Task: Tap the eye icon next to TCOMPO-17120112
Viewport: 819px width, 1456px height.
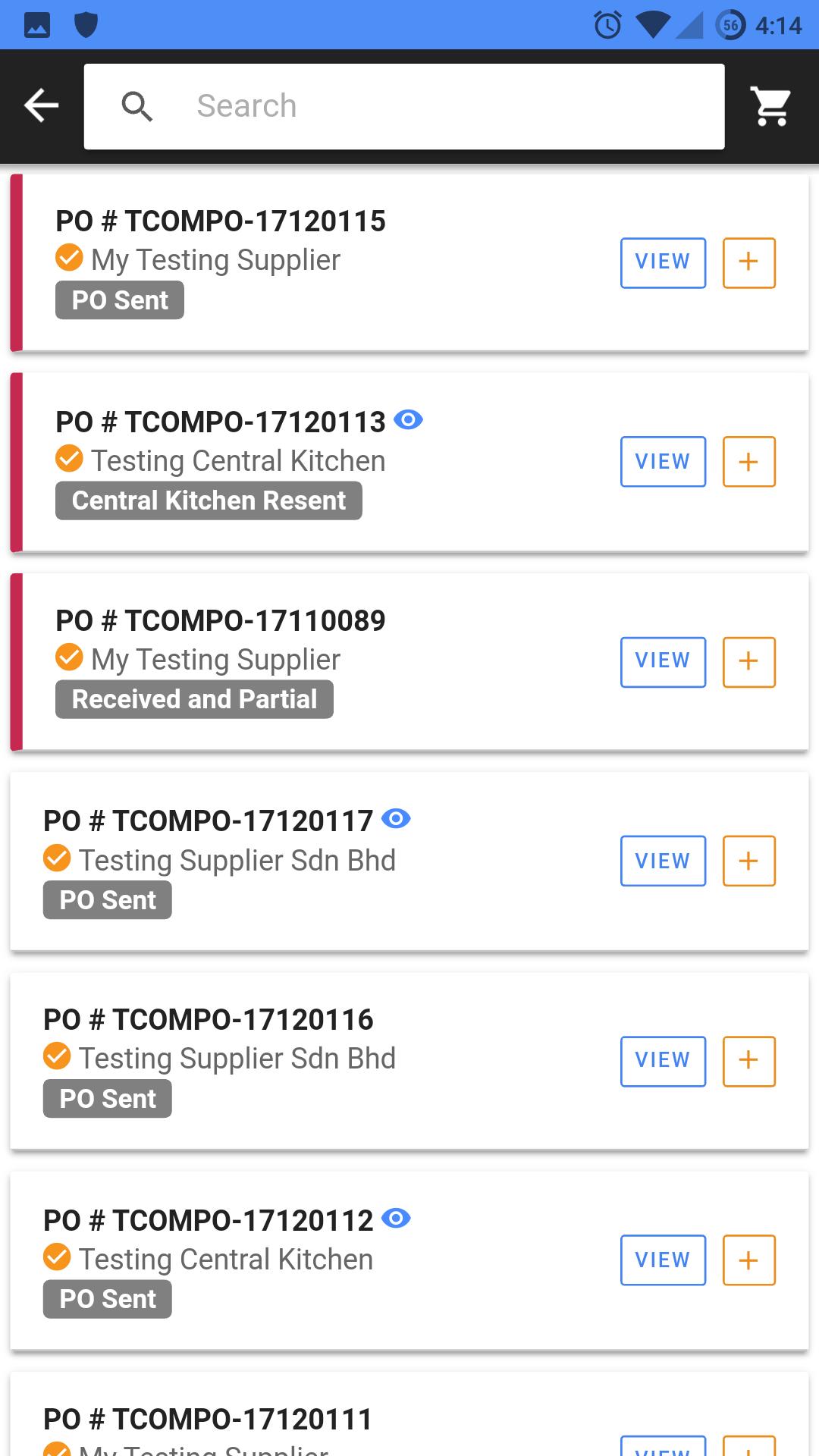Action: (396, 1218)
